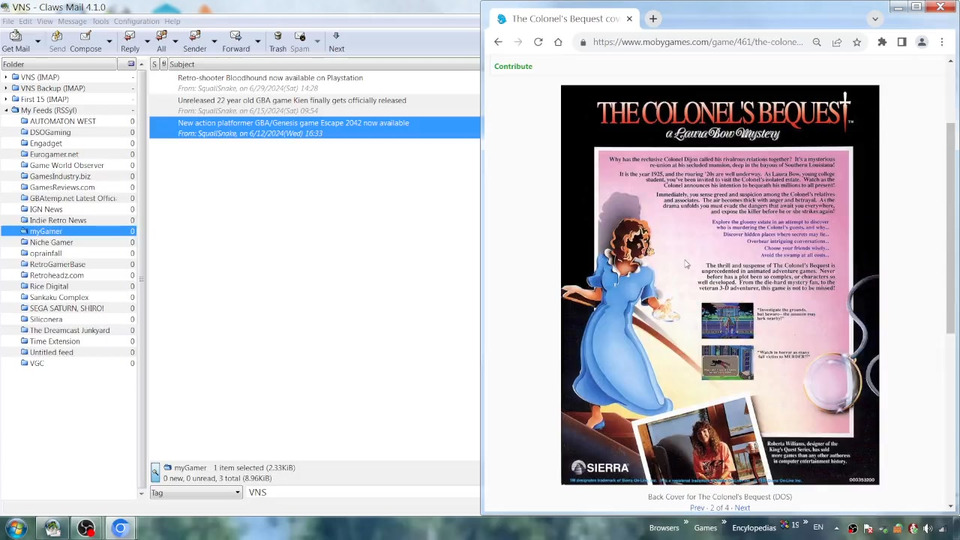Click the message view toggle icon
Screen dimensions: 960x540
(x=155, y=472)
